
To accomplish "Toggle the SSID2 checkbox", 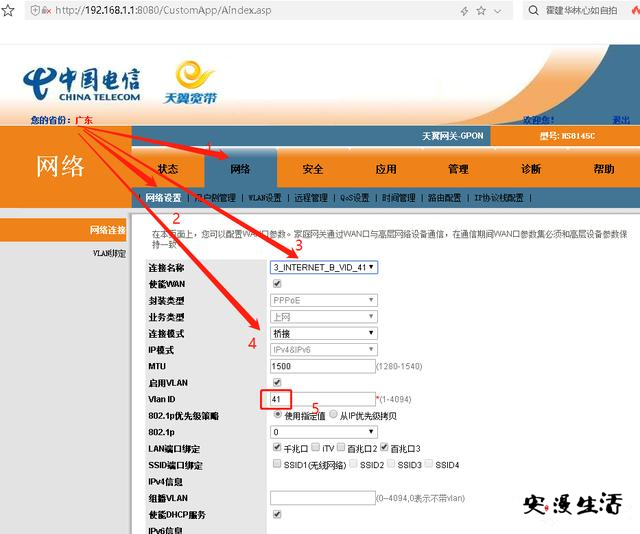I will click(353, 463).
